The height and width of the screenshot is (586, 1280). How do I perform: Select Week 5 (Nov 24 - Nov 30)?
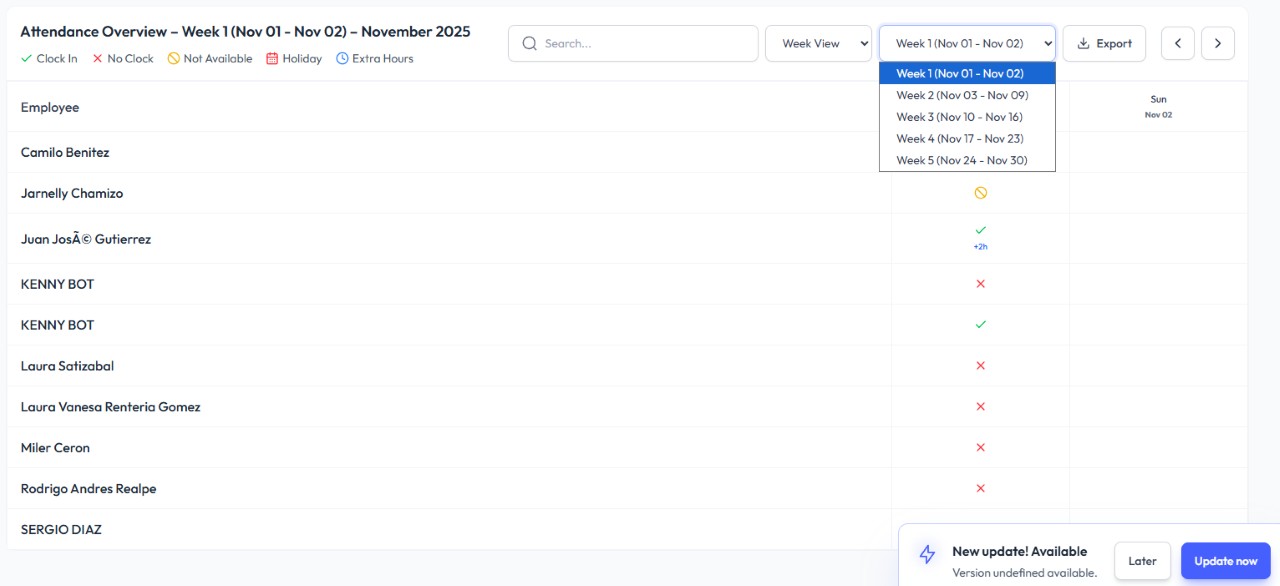pos(961,161)
